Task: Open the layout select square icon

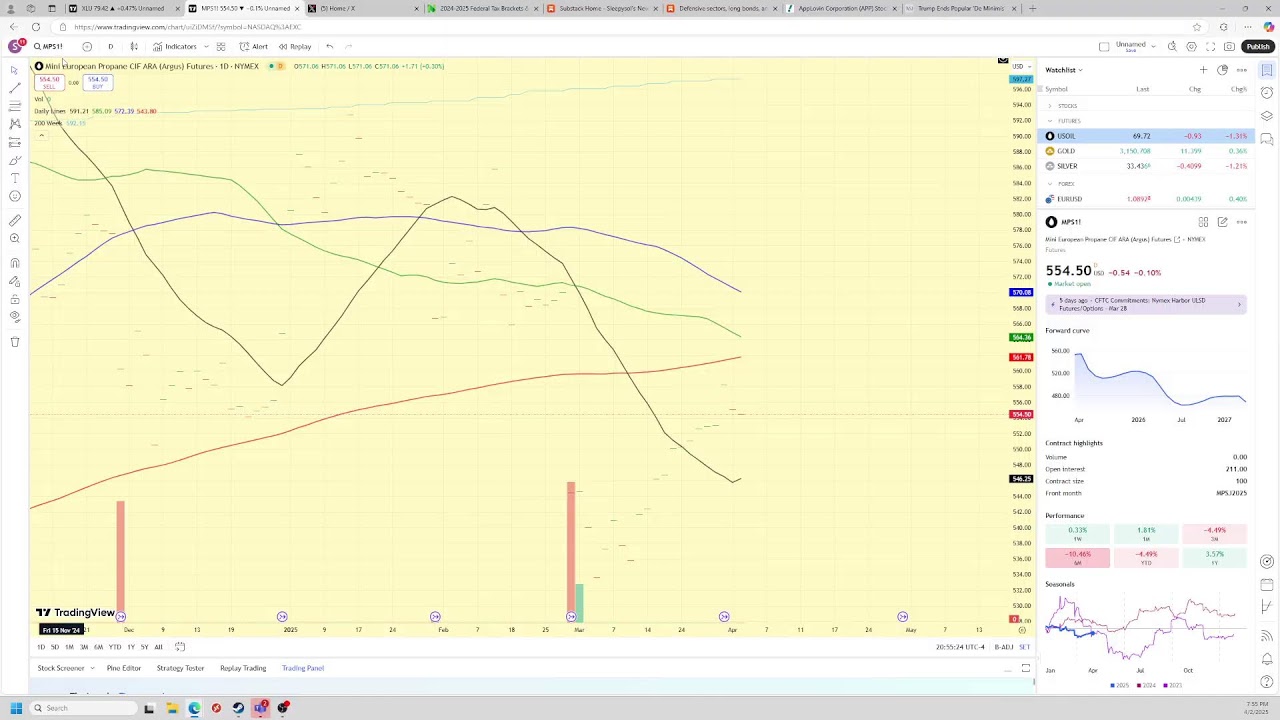Action: (1104, 46)
